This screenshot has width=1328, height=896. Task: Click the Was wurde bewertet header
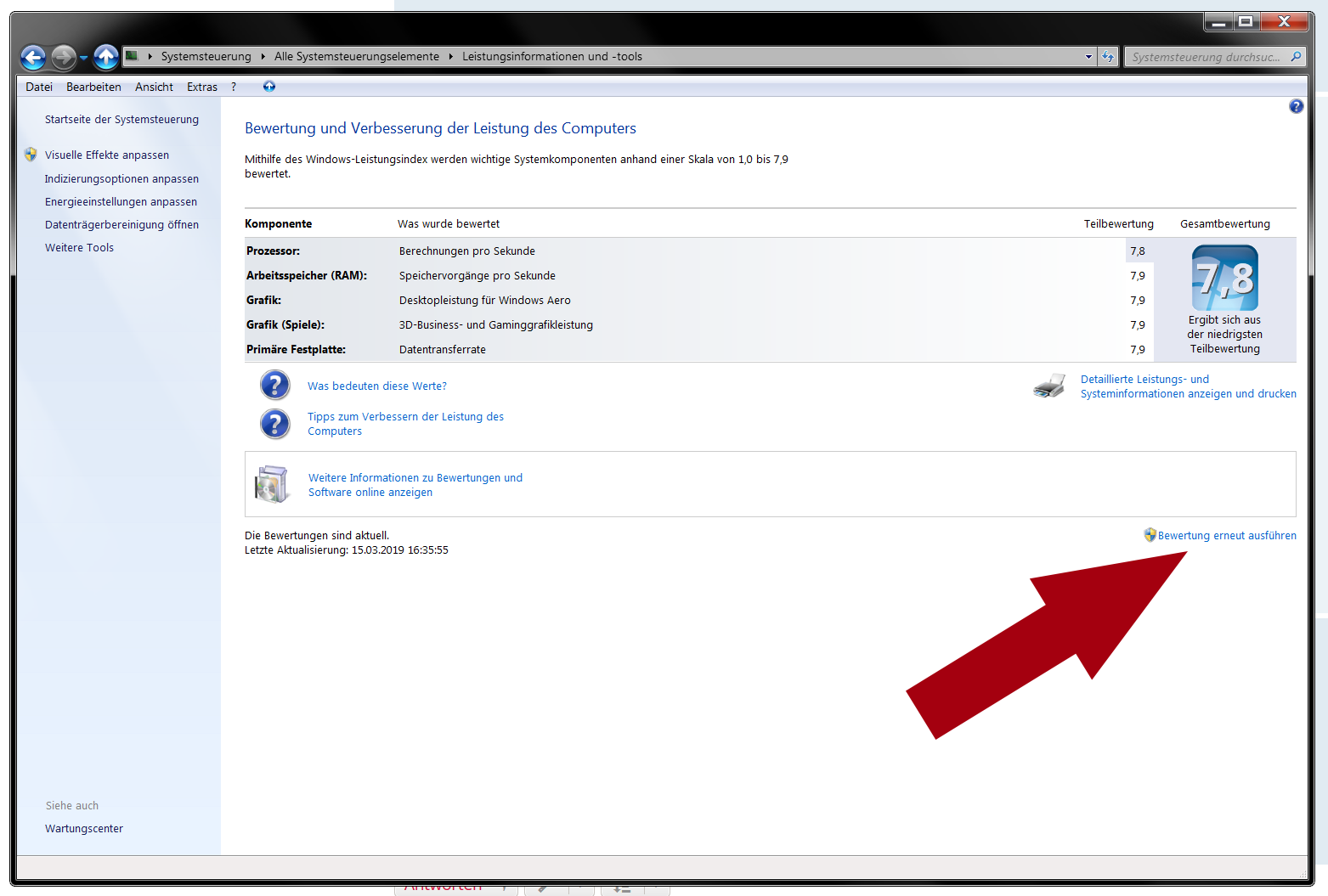(449, 224)
